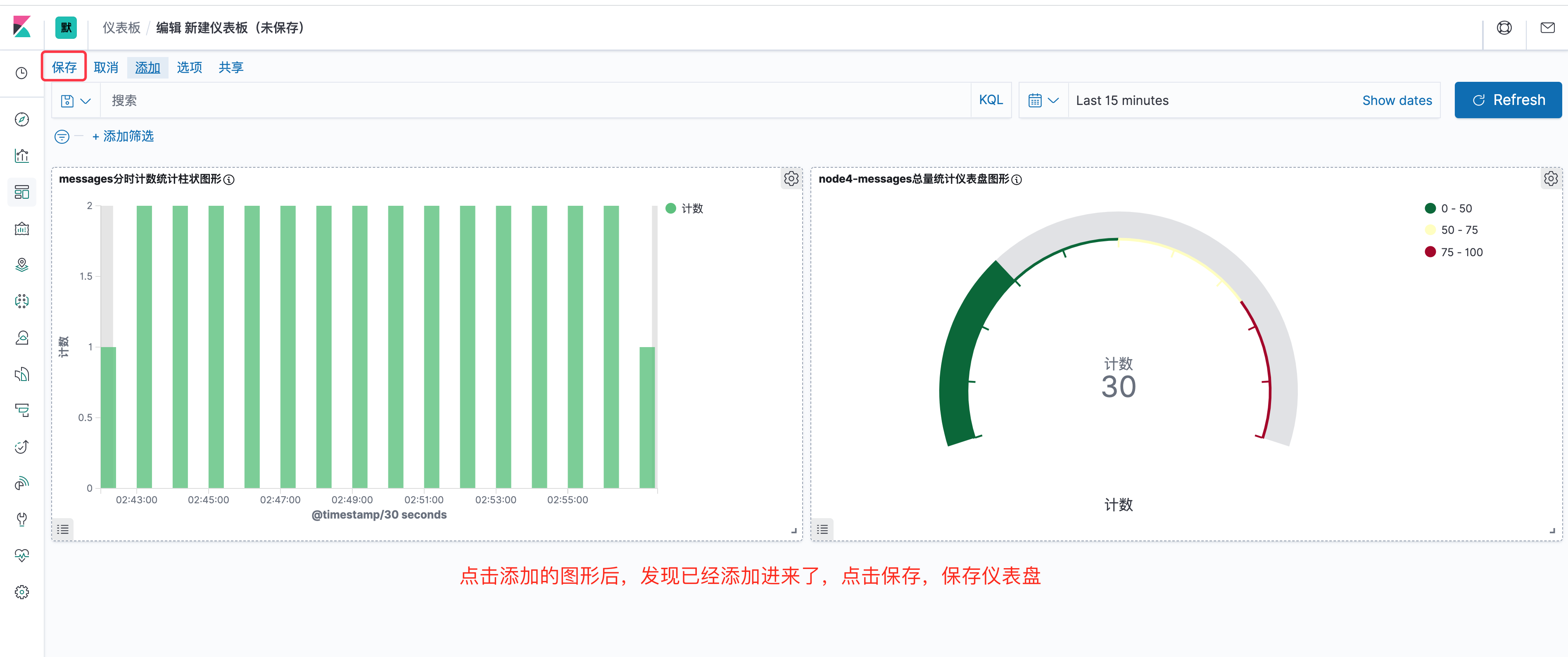Viewport: 1568px width, 657px height.
Task: Switch to the 添加 tab in dashboard toolbar
Action: [x=147, y=67]
